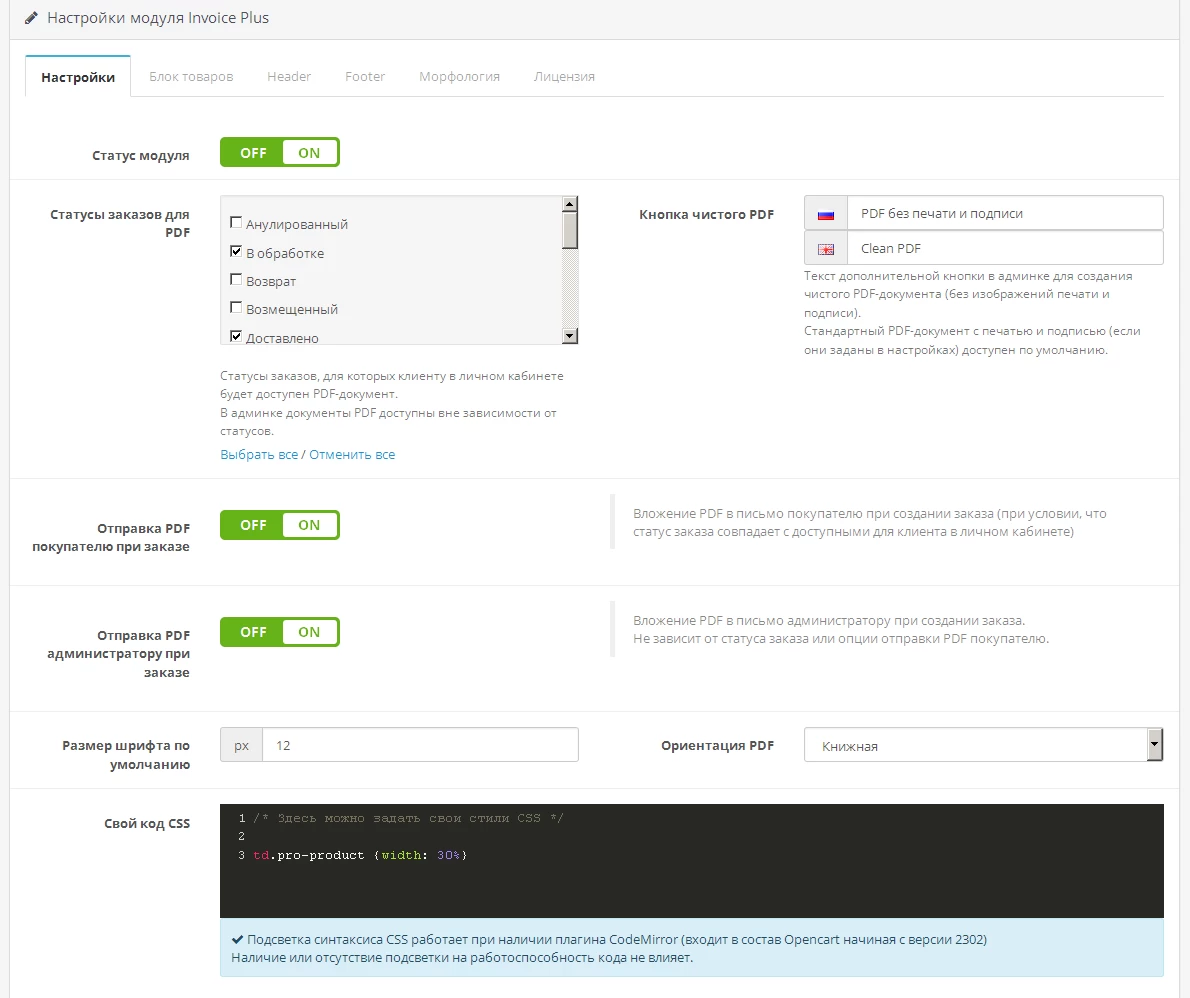The image size is (1190, 998).
Task: Click the Ориентация PDF label
Action: [x=717, y=745]
